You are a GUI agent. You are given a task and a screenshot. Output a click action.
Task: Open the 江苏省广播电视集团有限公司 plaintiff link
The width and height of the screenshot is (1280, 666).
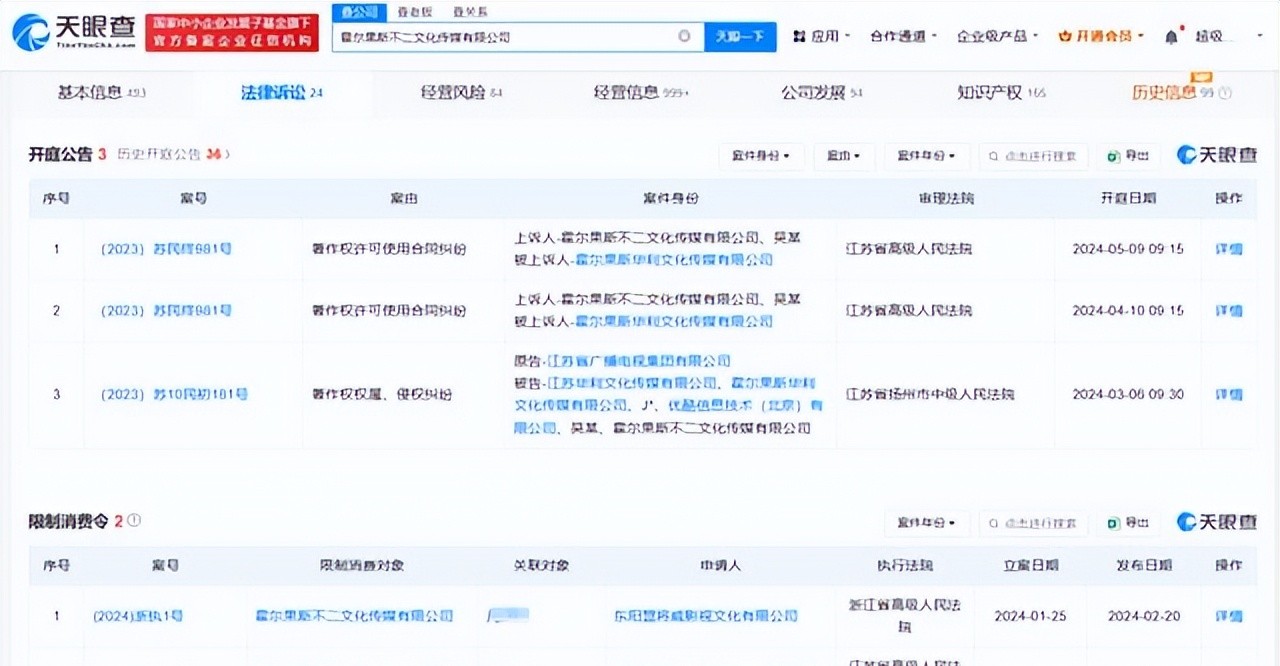pos(639,361)
